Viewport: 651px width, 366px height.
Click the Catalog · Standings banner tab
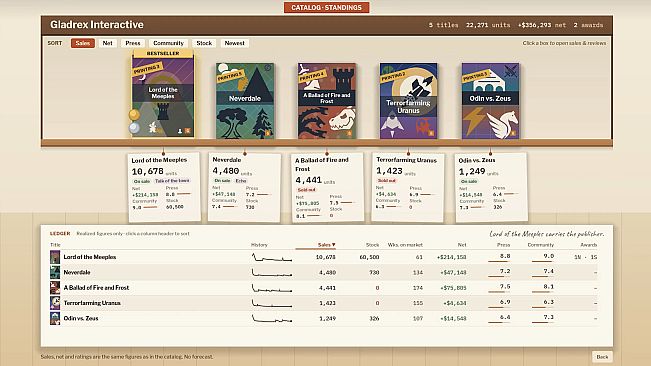[x=326, y=7]
